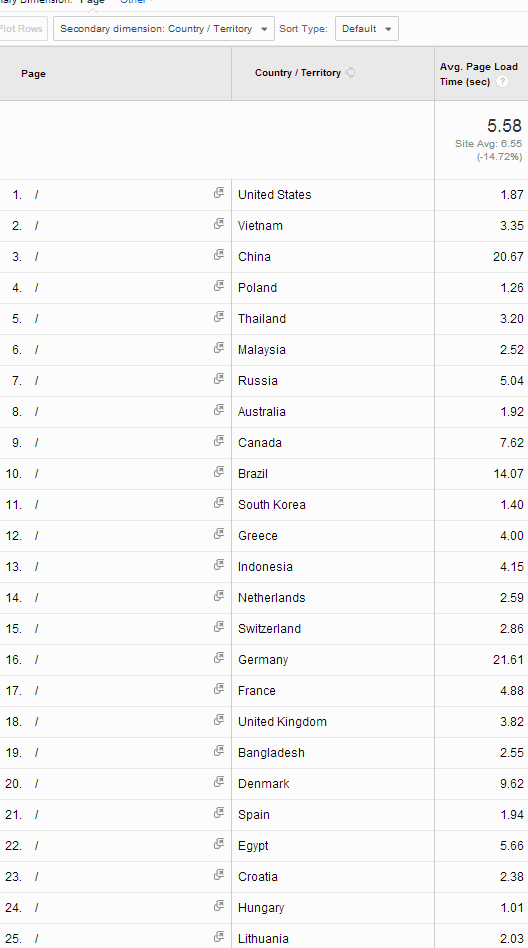Open Germany row page in new window icon

[x=218, y=658]
